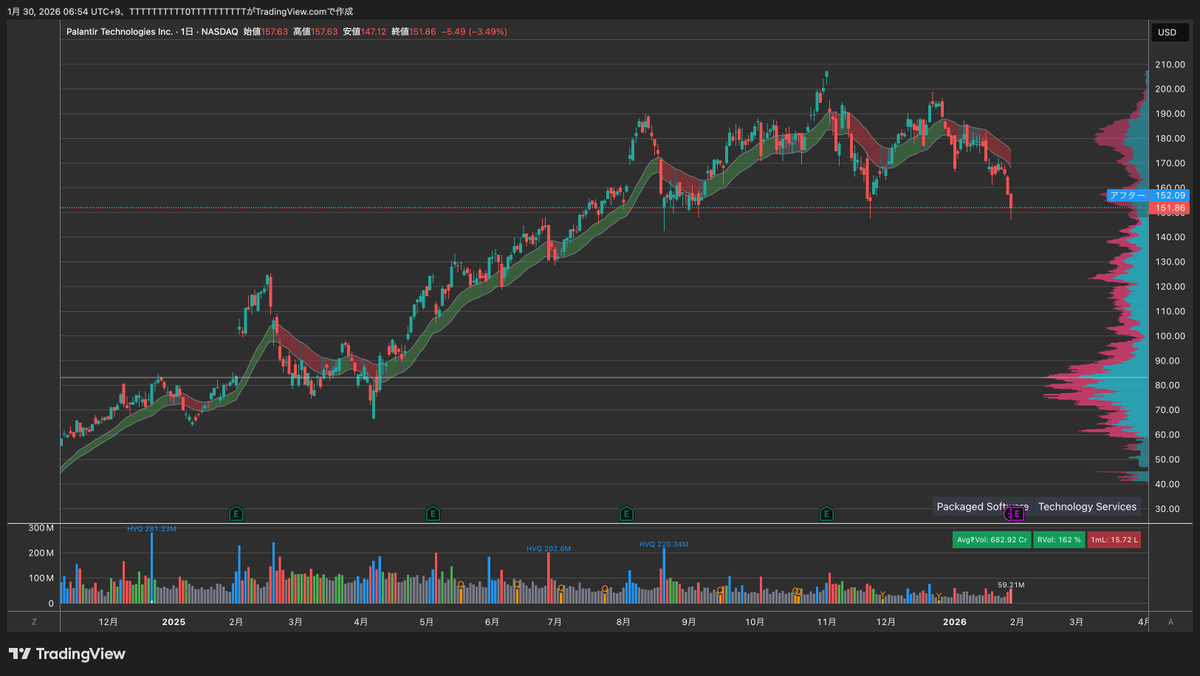Click the red 151.86 last price label
The image size is (1200, 676).
(x=1169, y=208)
